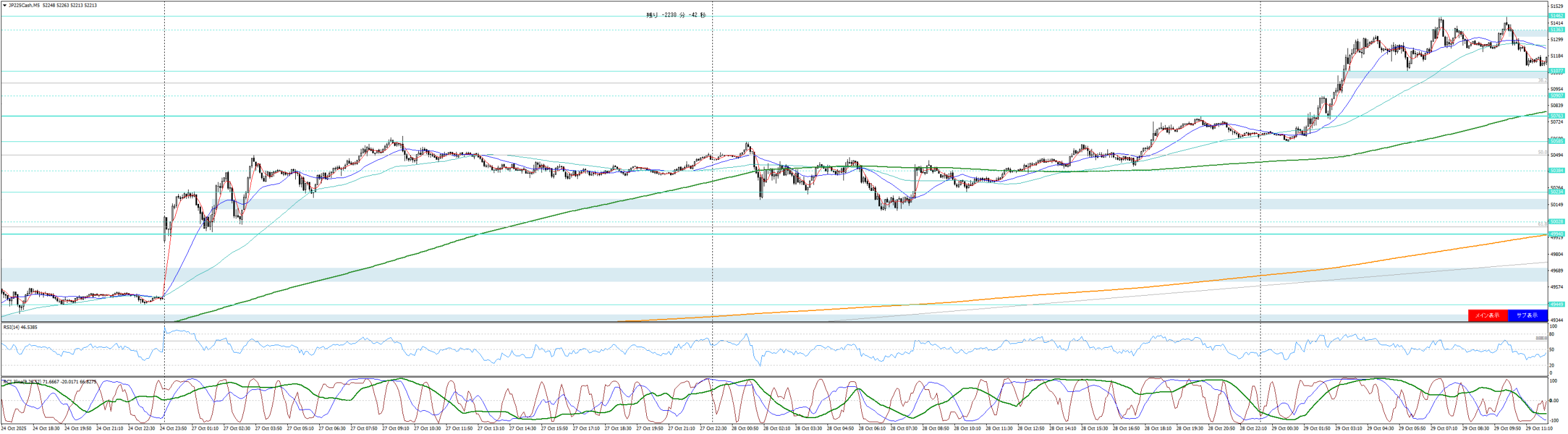Click the 50234 price label
1568x434 pixels.
point(1556,192)
